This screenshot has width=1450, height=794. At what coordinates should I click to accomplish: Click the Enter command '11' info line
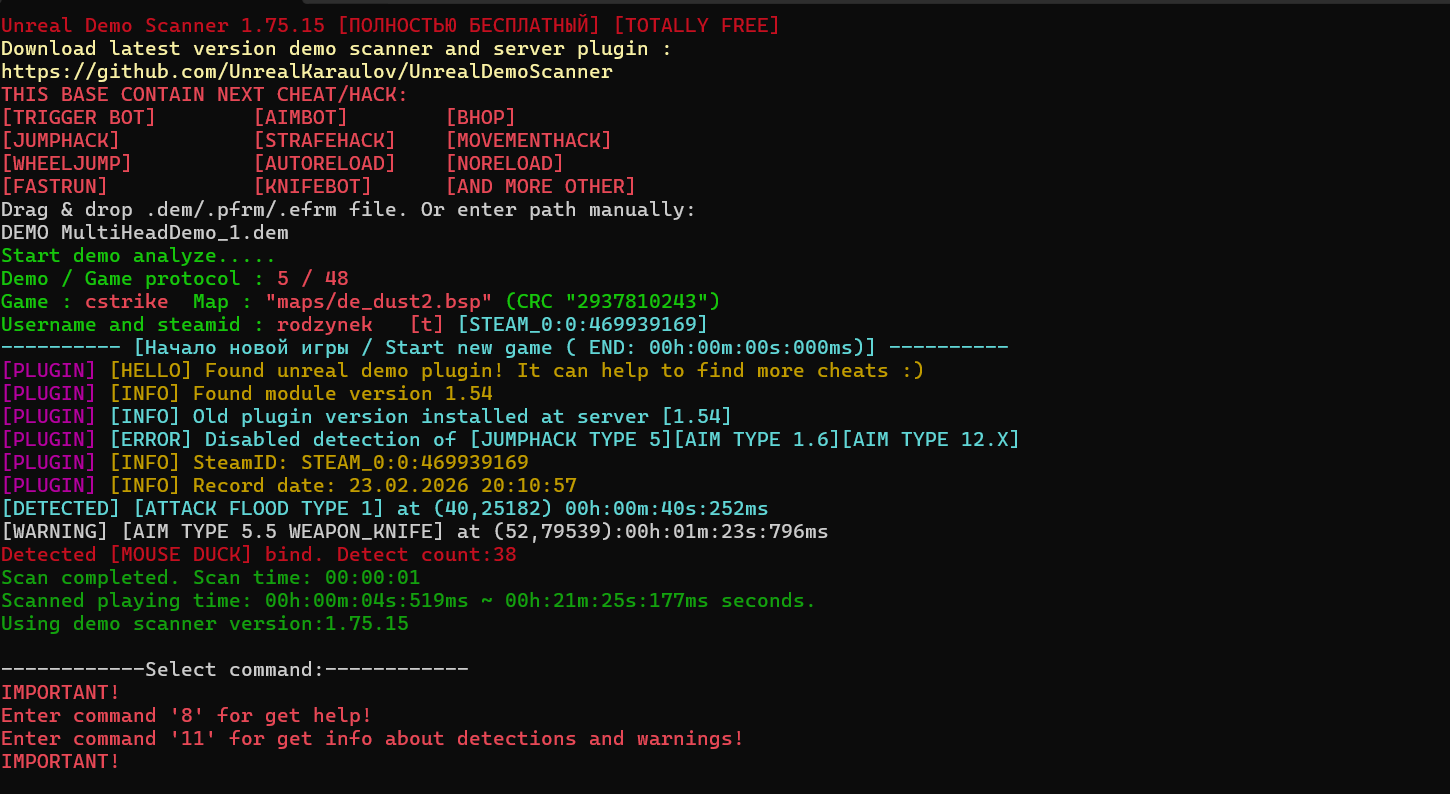coord(372,739)
